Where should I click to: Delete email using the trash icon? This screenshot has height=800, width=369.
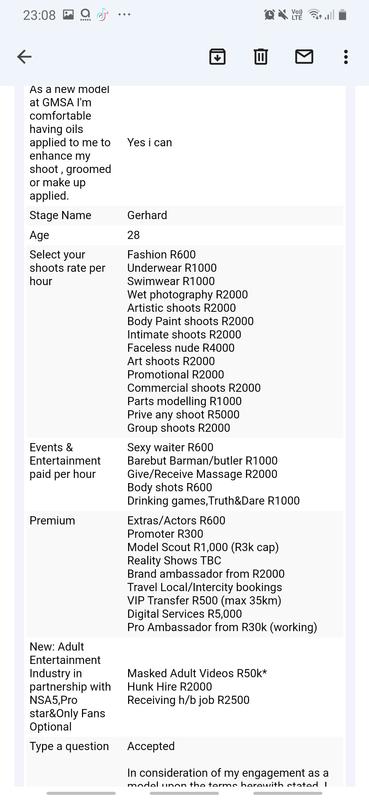[261, 57]
